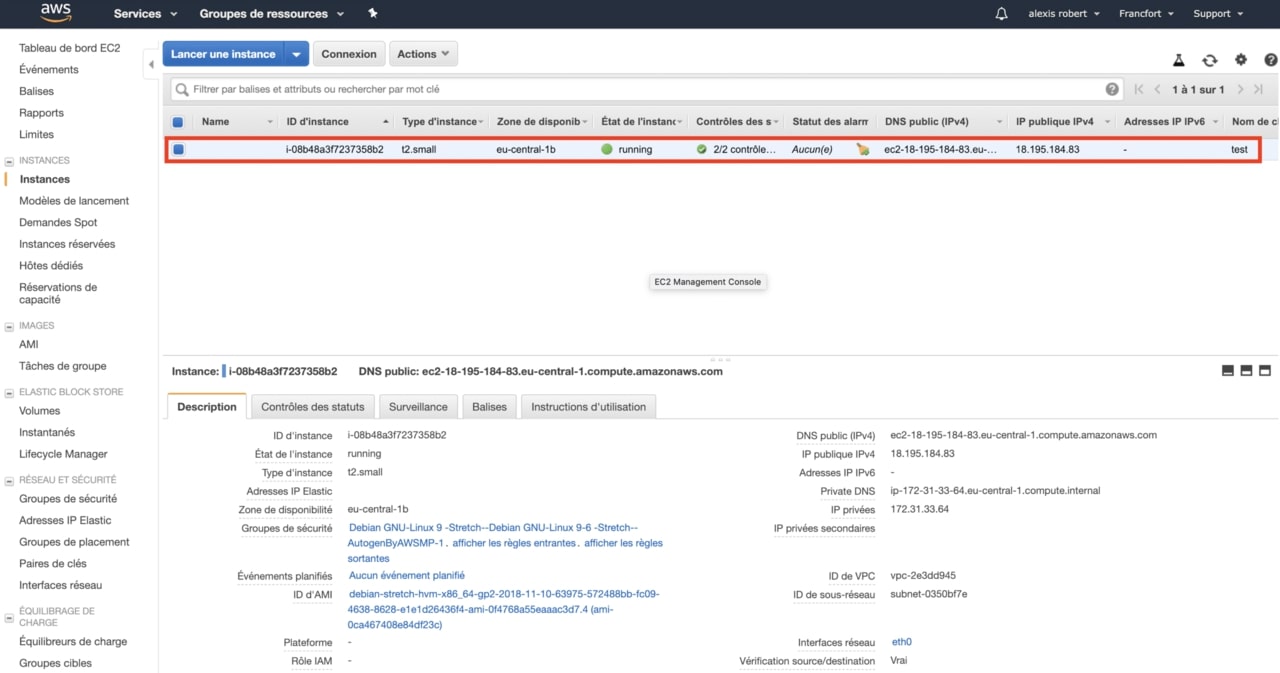The height and width of the screenshot is (673, 1280).
Task: Switch to the Balises tab
Action: [490, 407]
